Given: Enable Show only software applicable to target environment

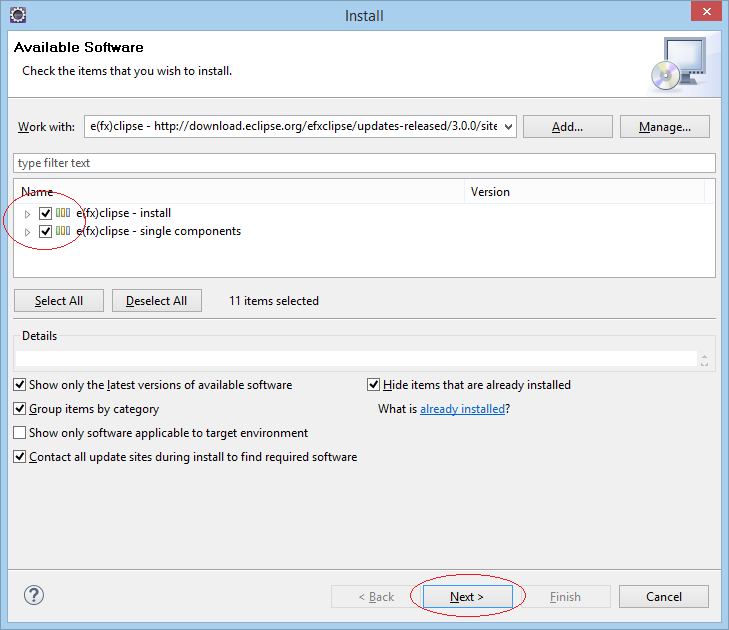Looking at the screenshot, I should click(x=20, y=433).
